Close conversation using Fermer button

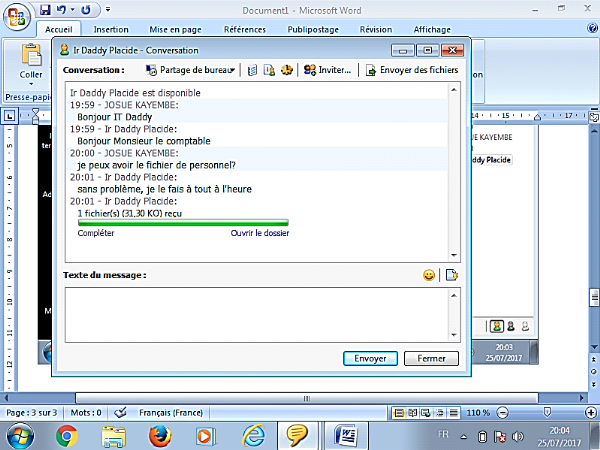click(431, 359)
